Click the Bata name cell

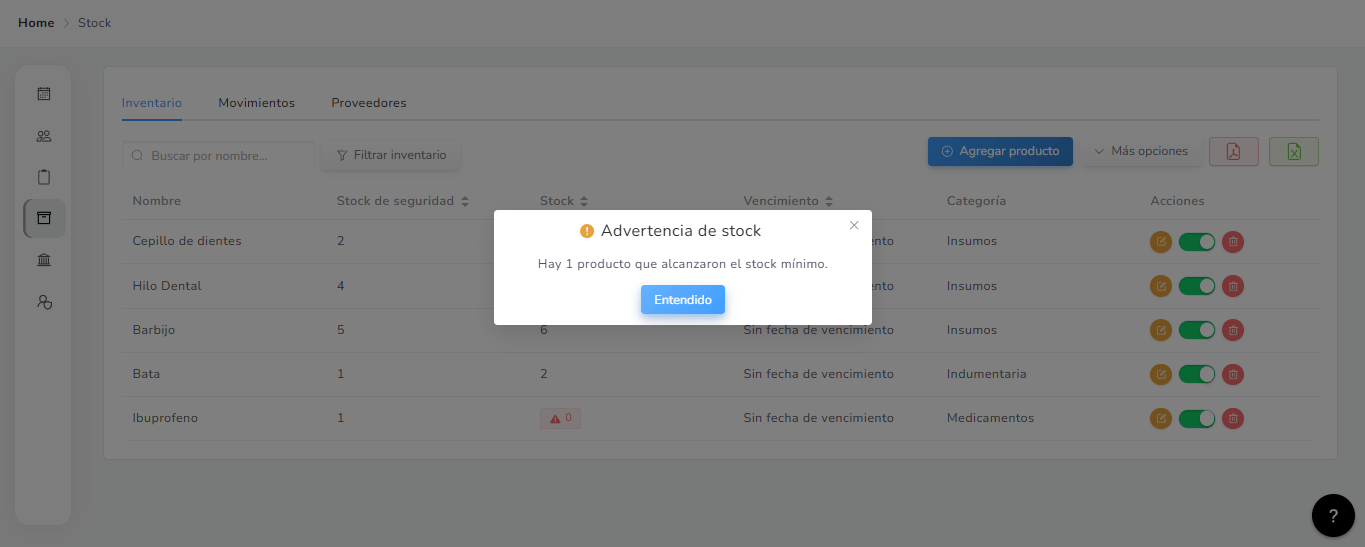coord(146,374)
